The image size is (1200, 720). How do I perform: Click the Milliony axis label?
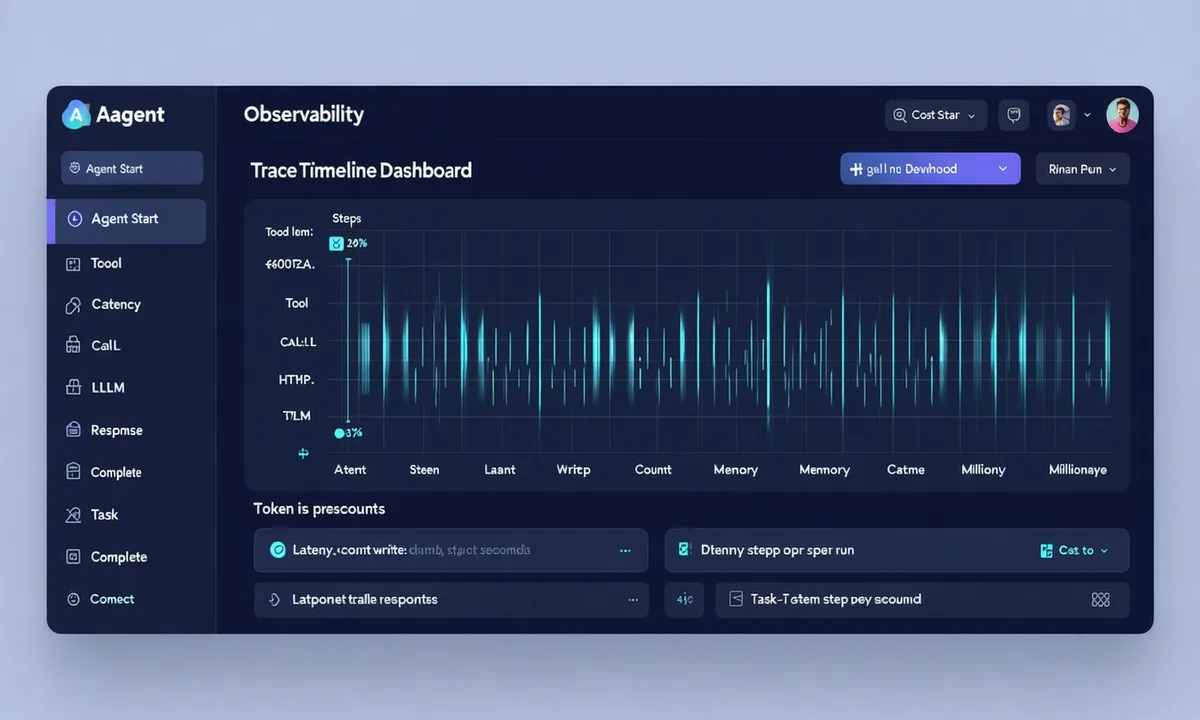click(983, 470)
